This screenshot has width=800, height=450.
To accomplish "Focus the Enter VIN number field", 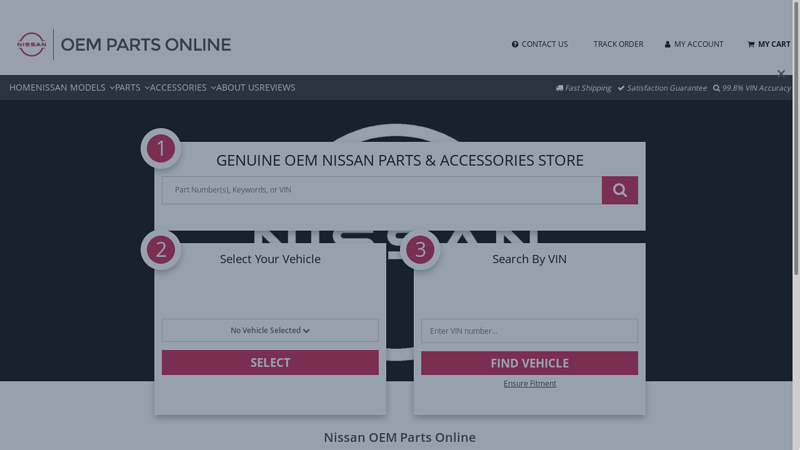I will click(x=529, y=331).
